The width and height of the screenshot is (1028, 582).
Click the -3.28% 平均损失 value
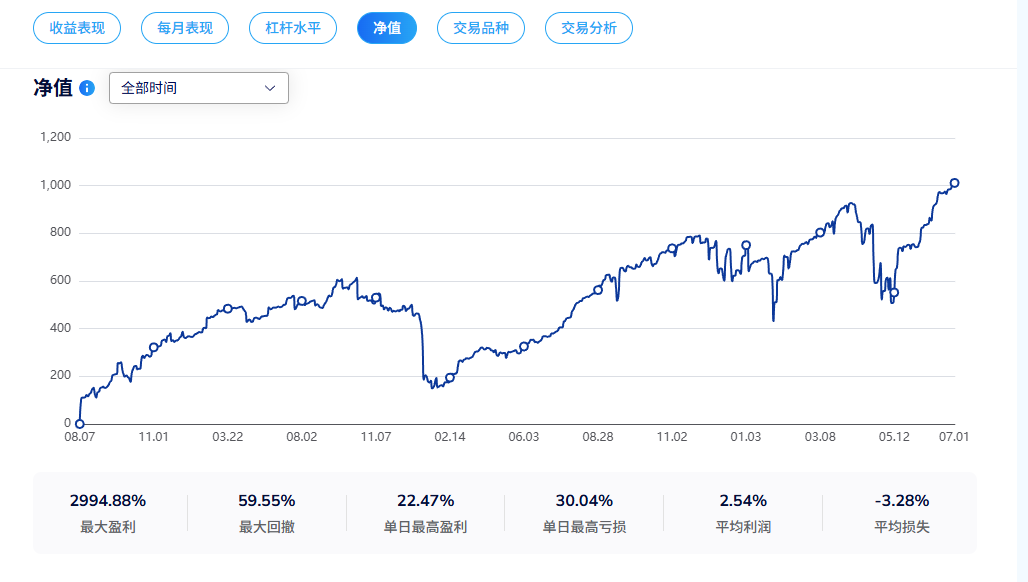[x=902, y=501]
